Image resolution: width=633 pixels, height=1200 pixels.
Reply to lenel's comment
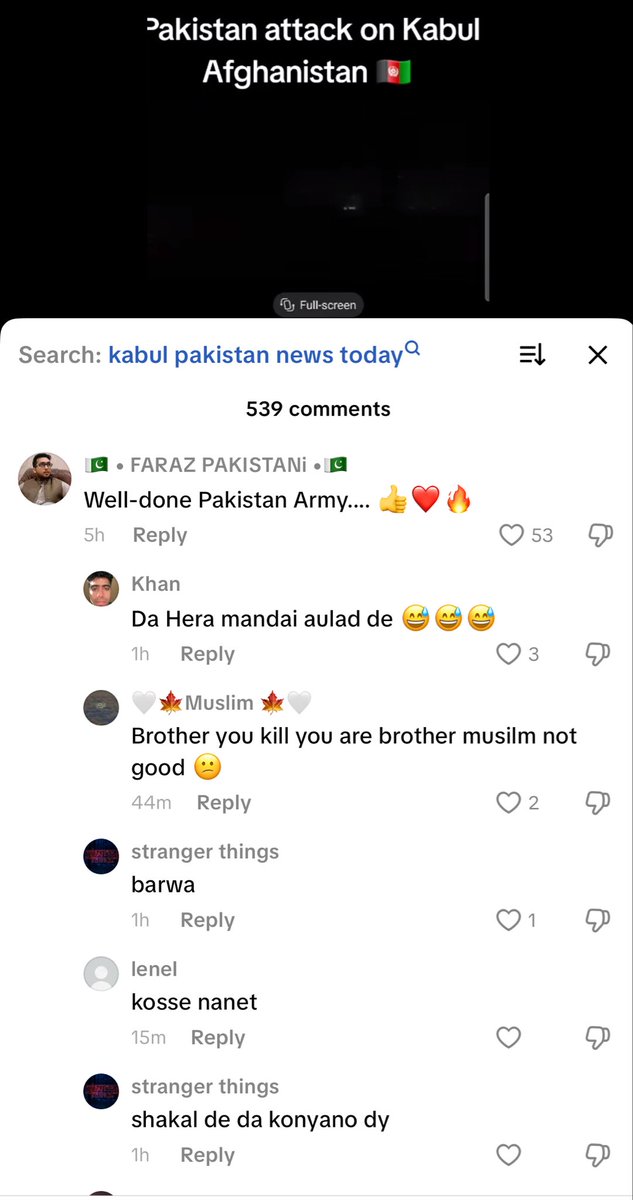(218, 1038)
